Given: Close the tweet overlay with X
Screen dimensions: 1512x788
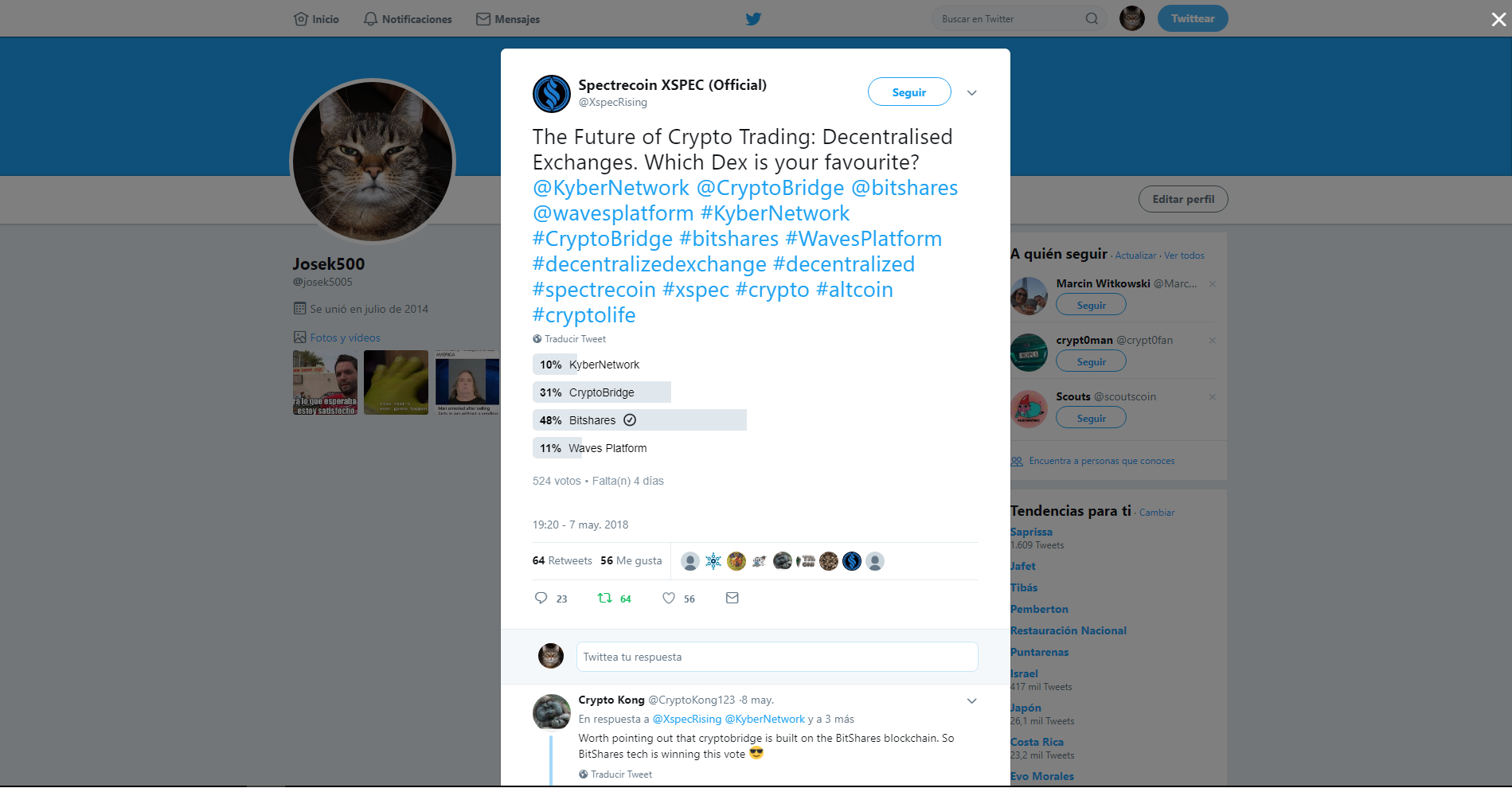Looking at the screenshot, I should (1498, 19).
